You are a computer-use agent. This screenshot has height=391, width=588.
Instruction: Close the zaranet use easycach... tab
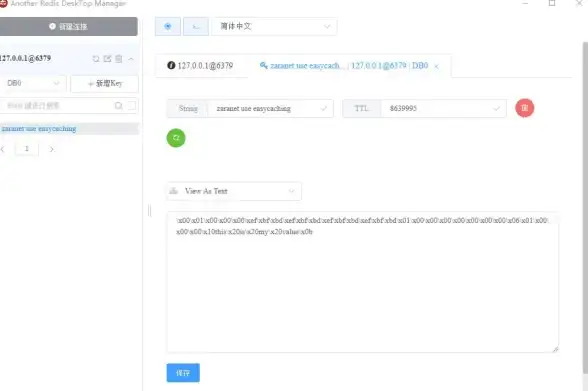click(x=436, y=66)
